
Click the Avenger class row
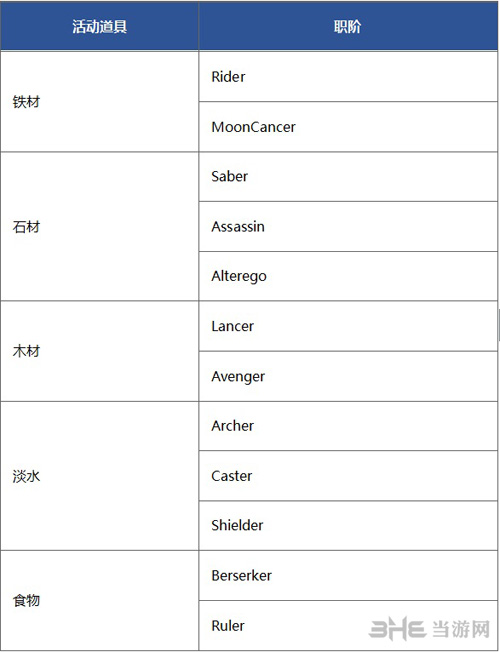[348, 376]
